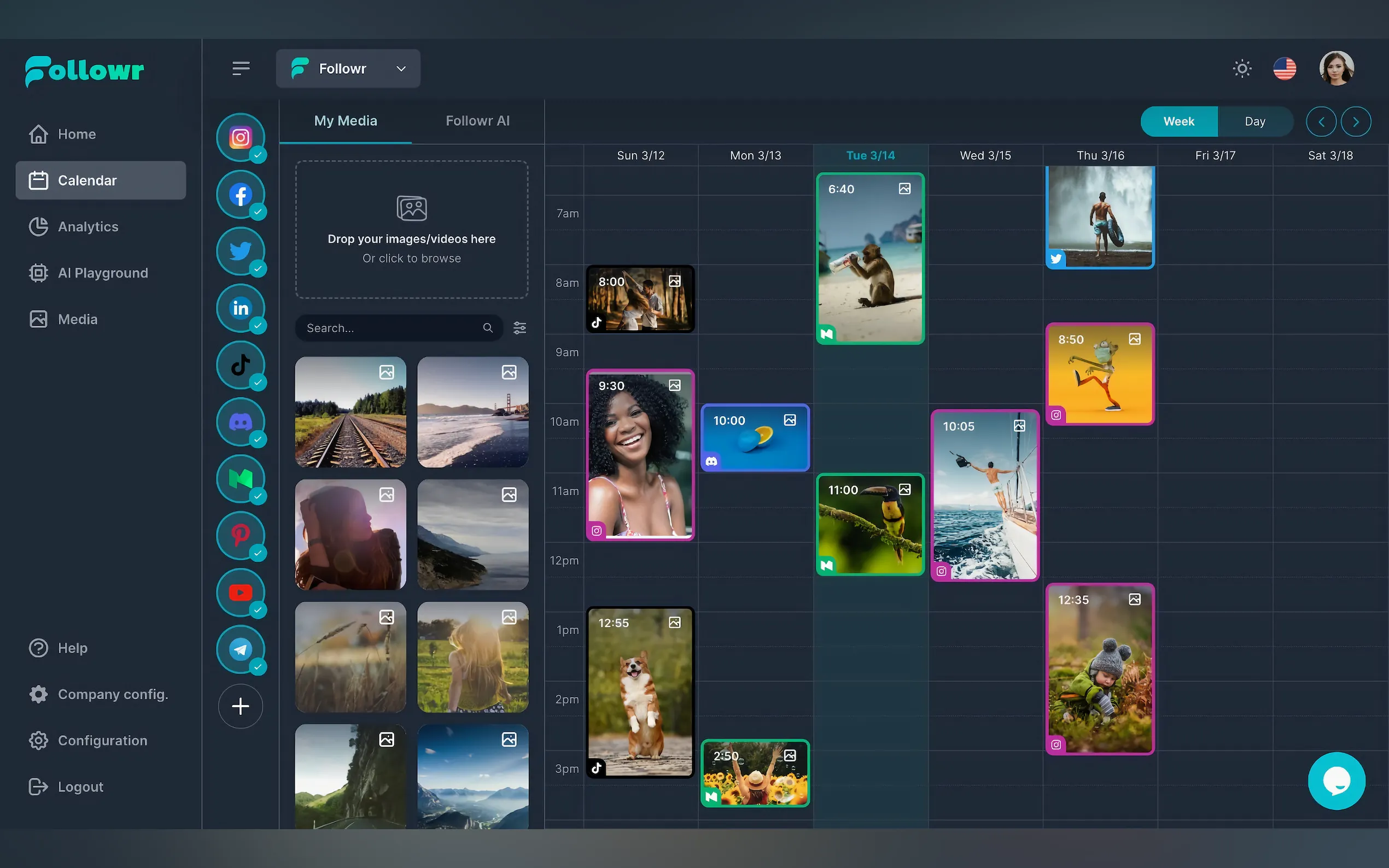1389x868 pixels.
Task: Go to next week arrow
Action: [x=1356, y=122]
